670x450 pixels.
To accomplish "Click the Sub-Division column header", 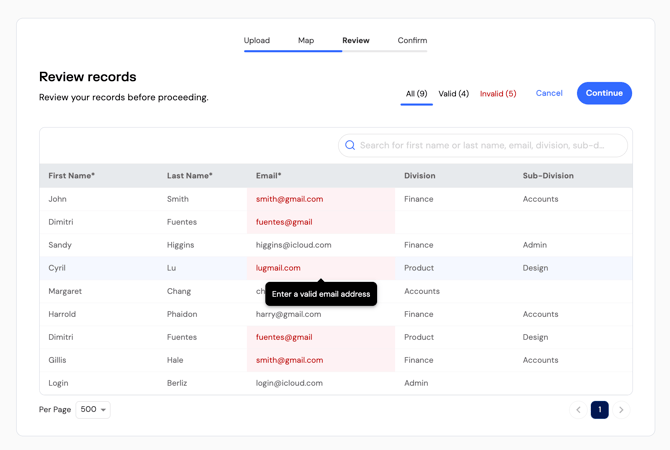I will 548,176.
